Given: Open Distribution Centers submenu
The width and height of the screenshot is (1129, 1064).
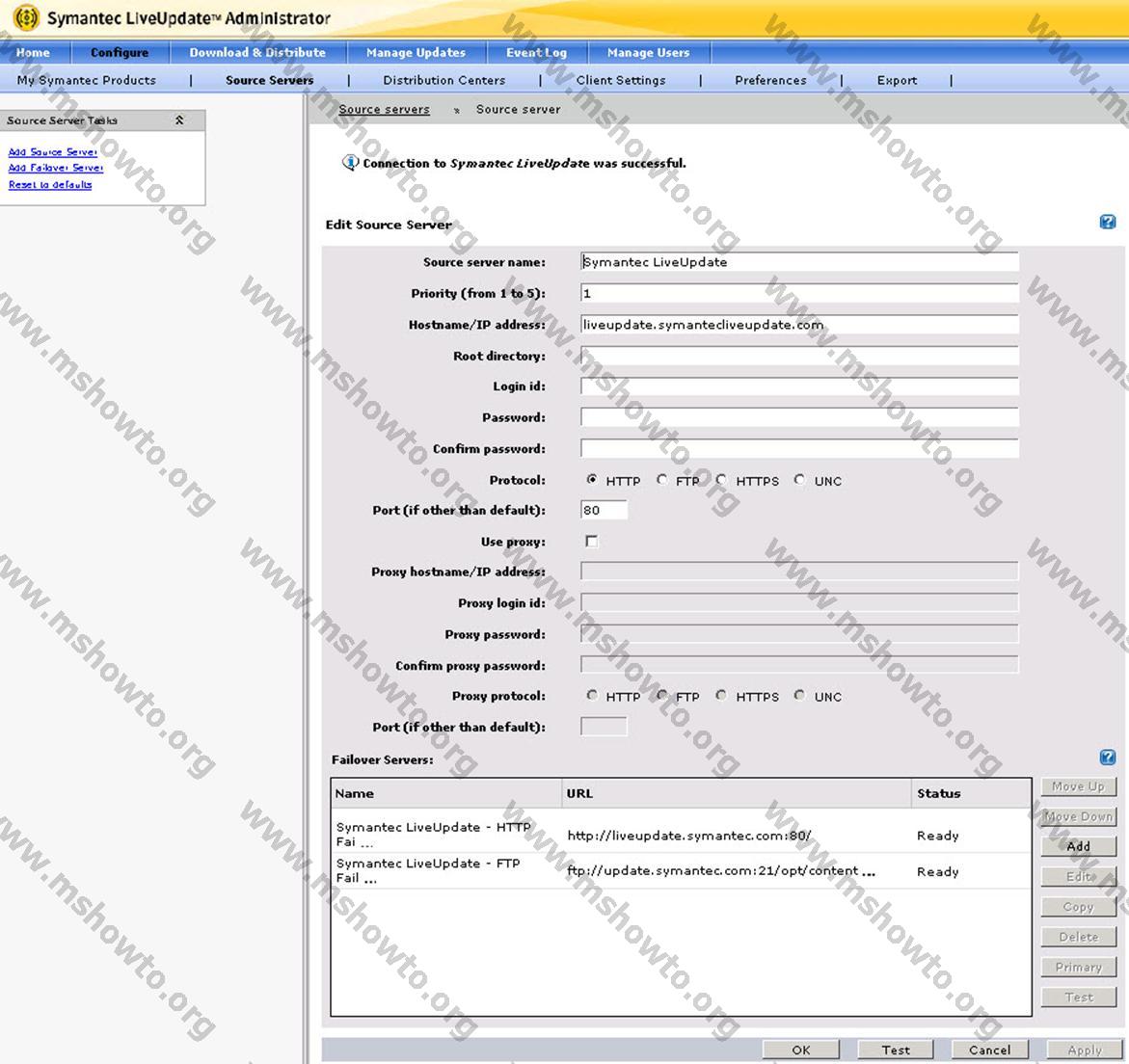Looking at the screenshot, I should click(x=444, y=80).
